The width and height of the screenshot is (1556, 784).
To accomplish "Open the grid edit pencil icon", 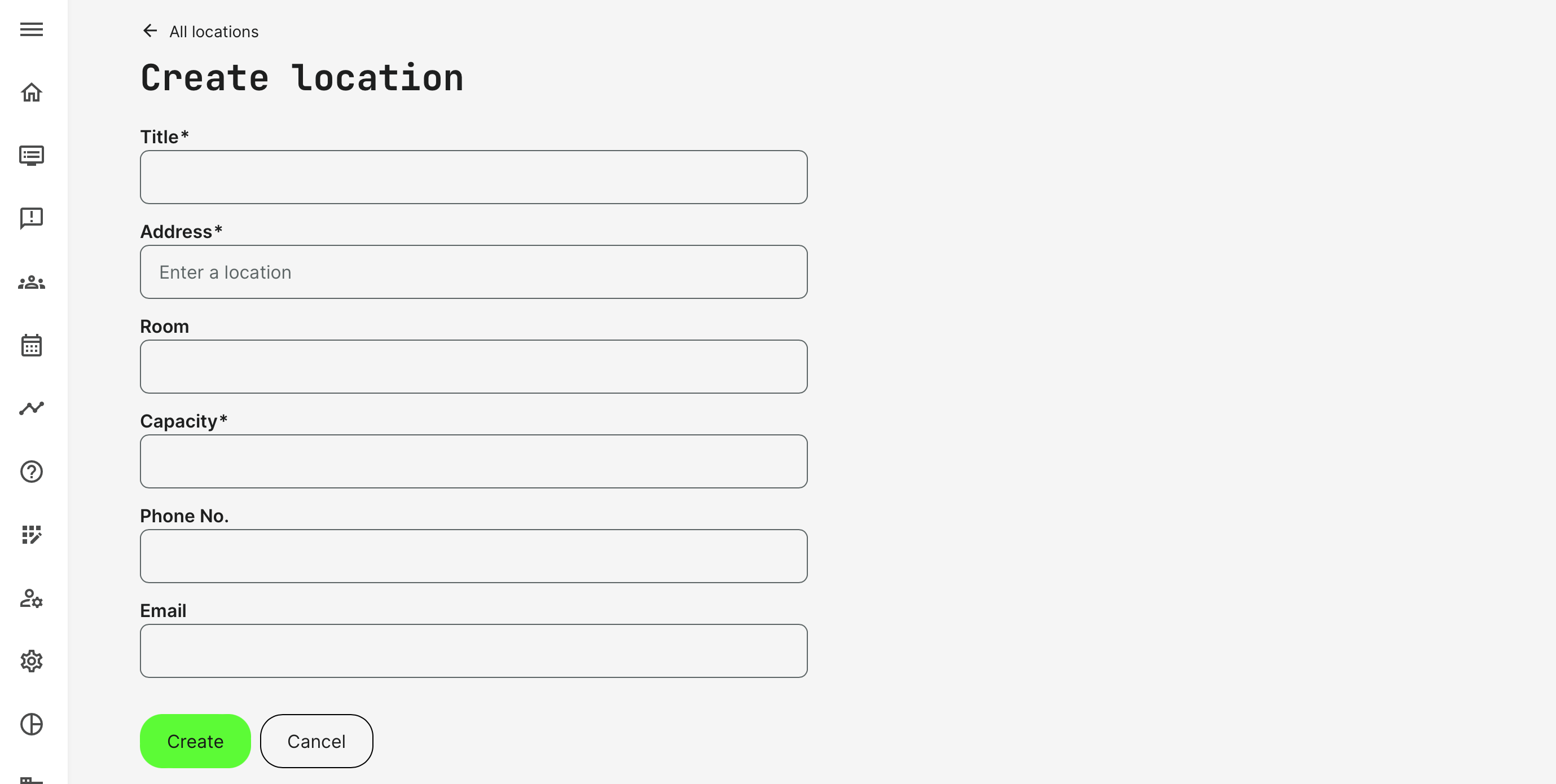I will (32, 535).
